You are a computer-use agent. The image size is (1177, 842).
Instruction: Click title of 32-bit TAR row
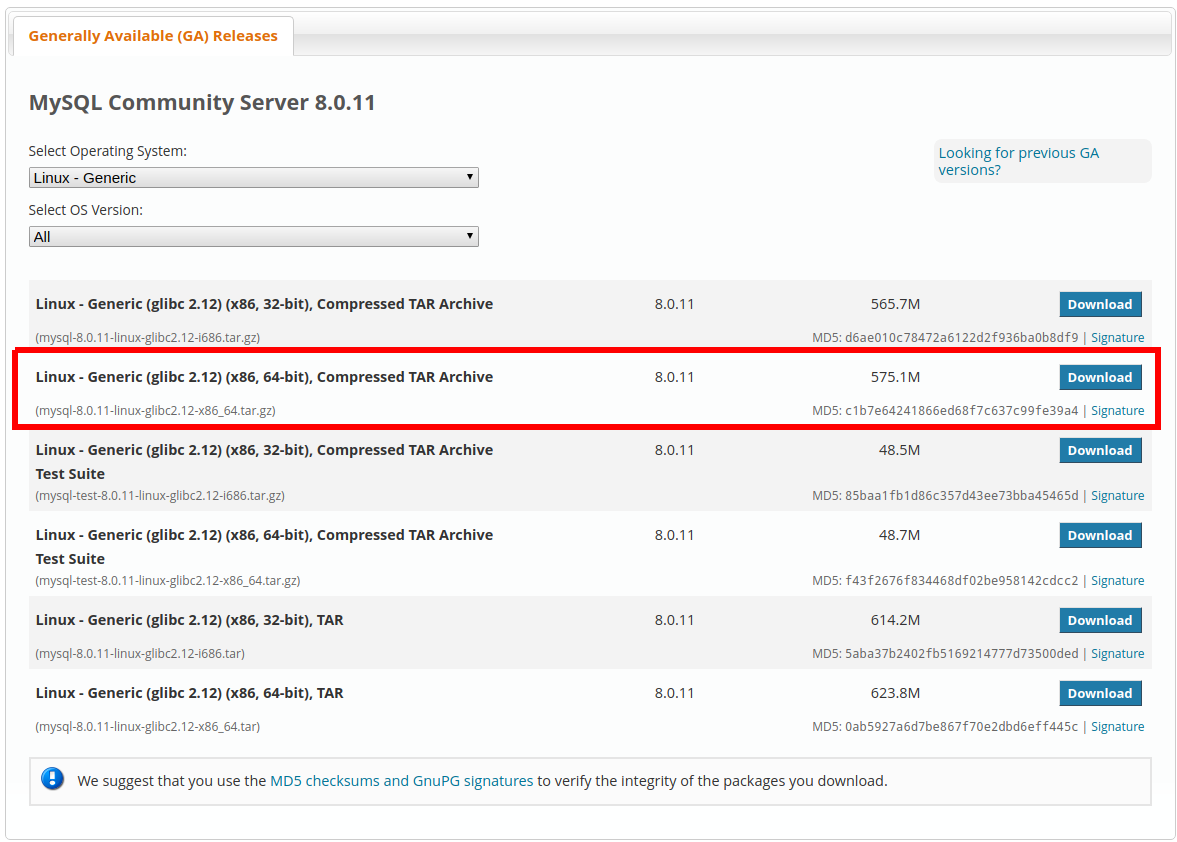(189, 621)
